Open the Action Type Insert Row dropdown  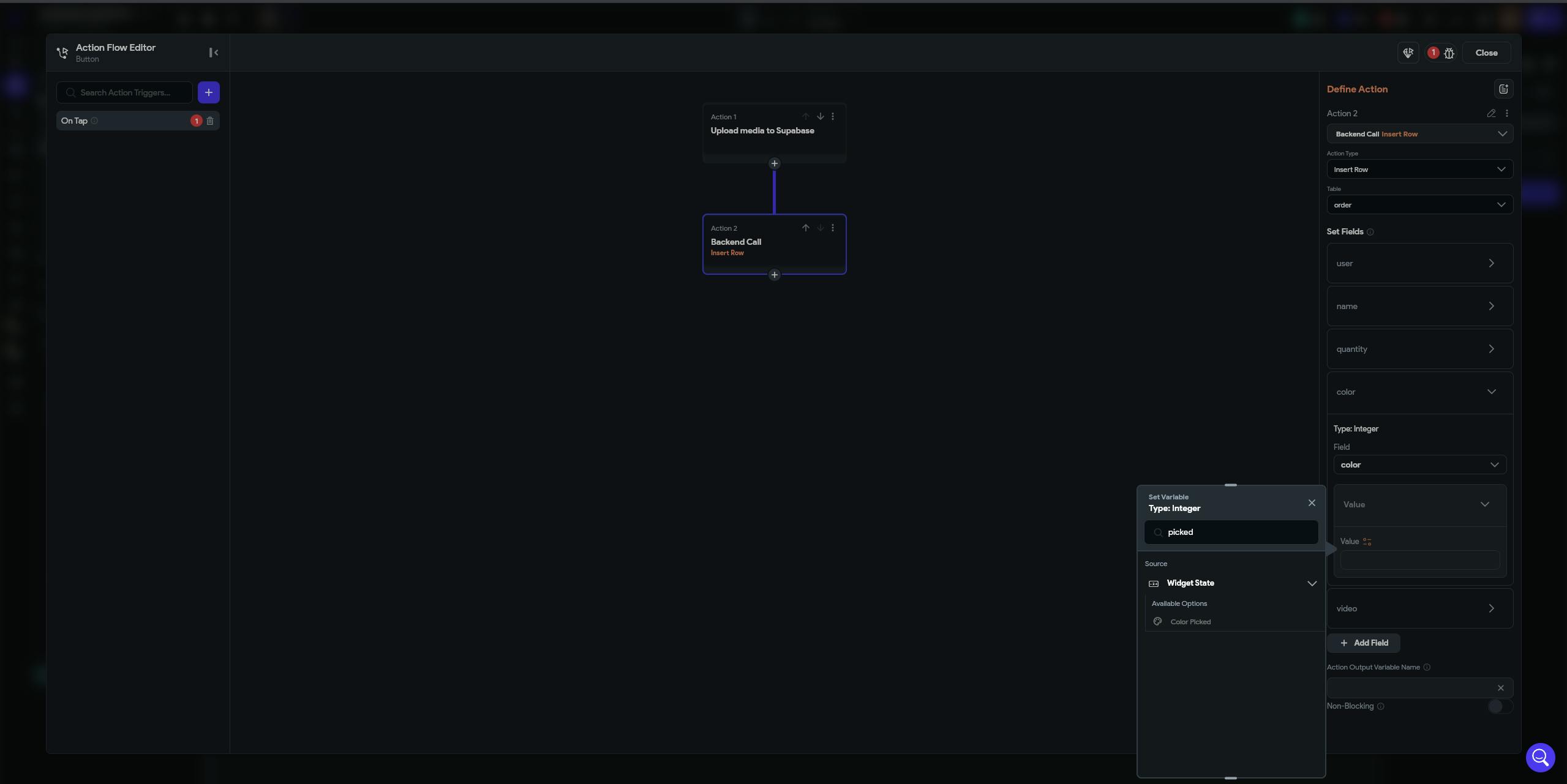(1419, 170)
